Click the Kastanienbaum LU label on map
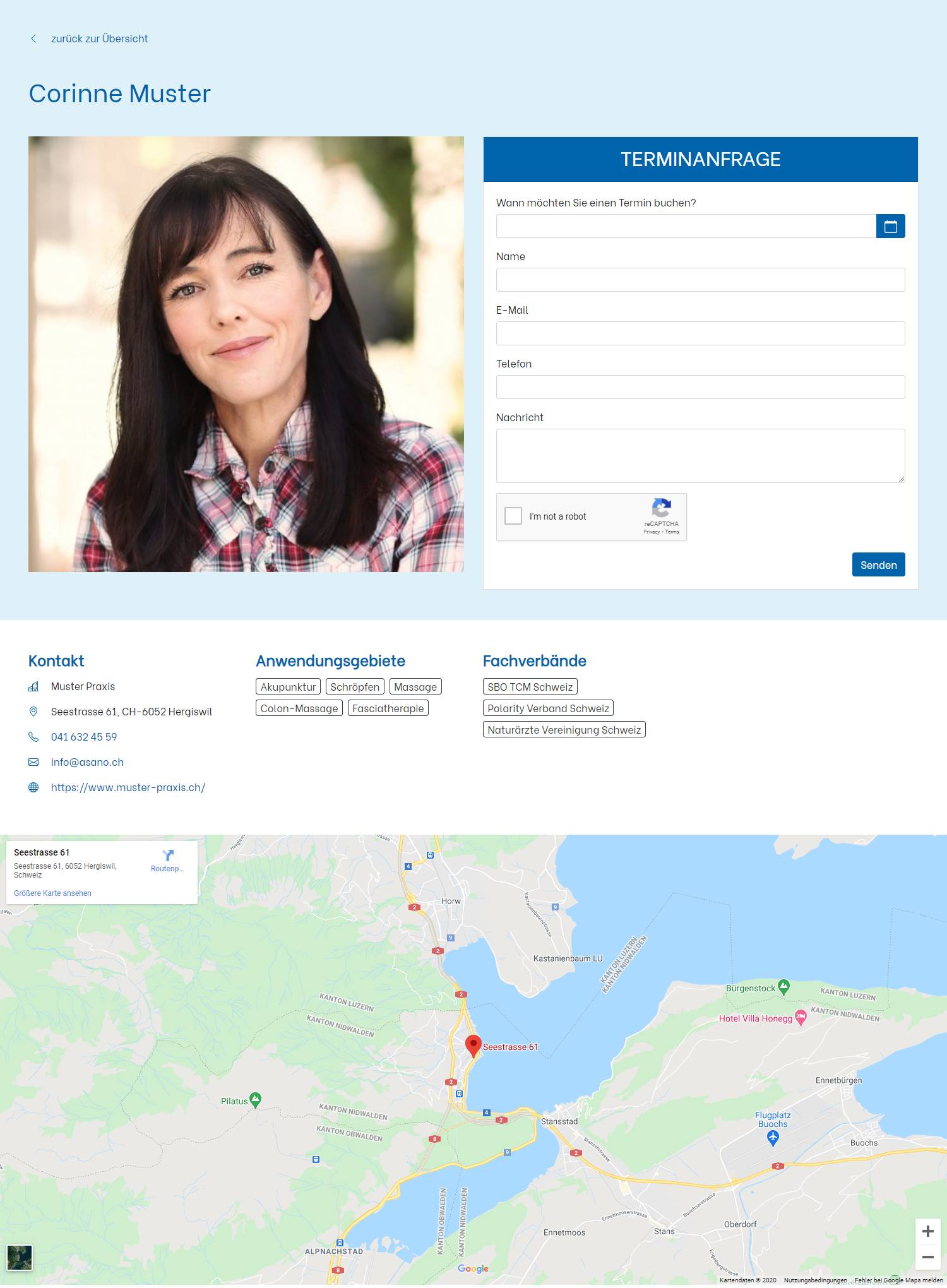This screenshot has width=947, height=1288. pyautogui.click(x=568, y=958)
